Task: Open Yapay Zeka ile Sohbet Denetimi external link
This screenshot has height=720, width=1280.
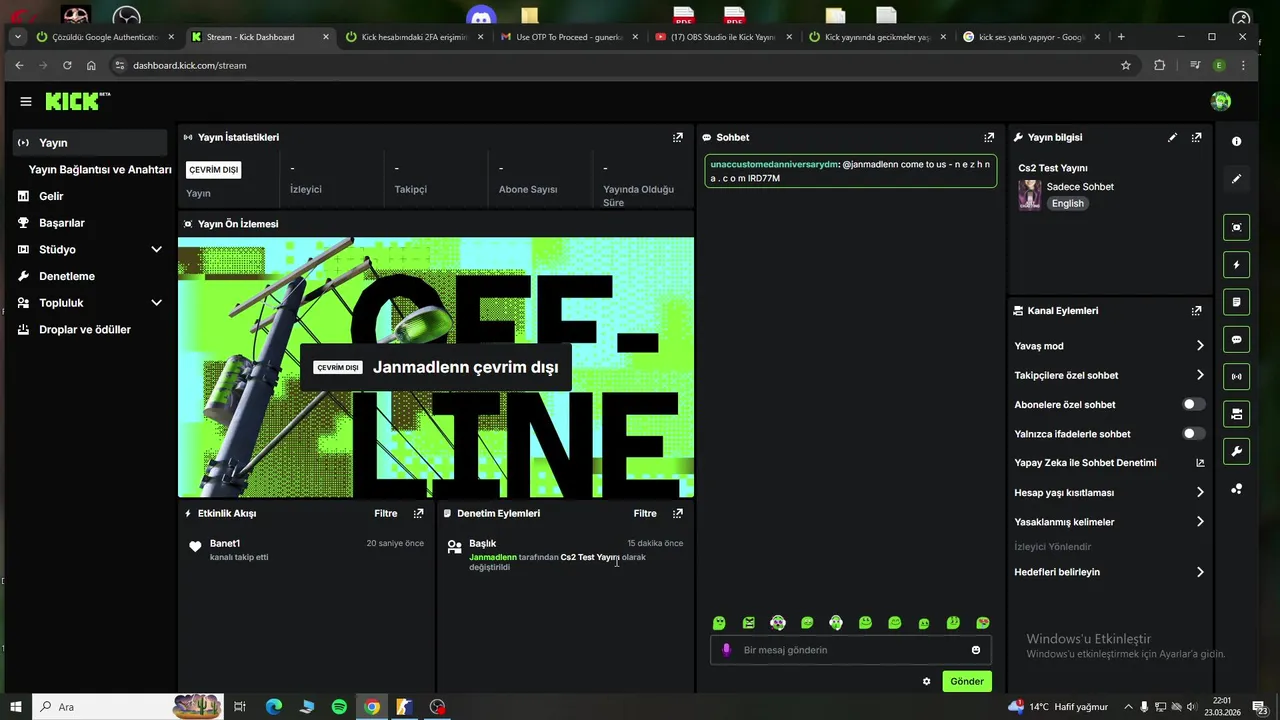Action: click(1200, 463)
